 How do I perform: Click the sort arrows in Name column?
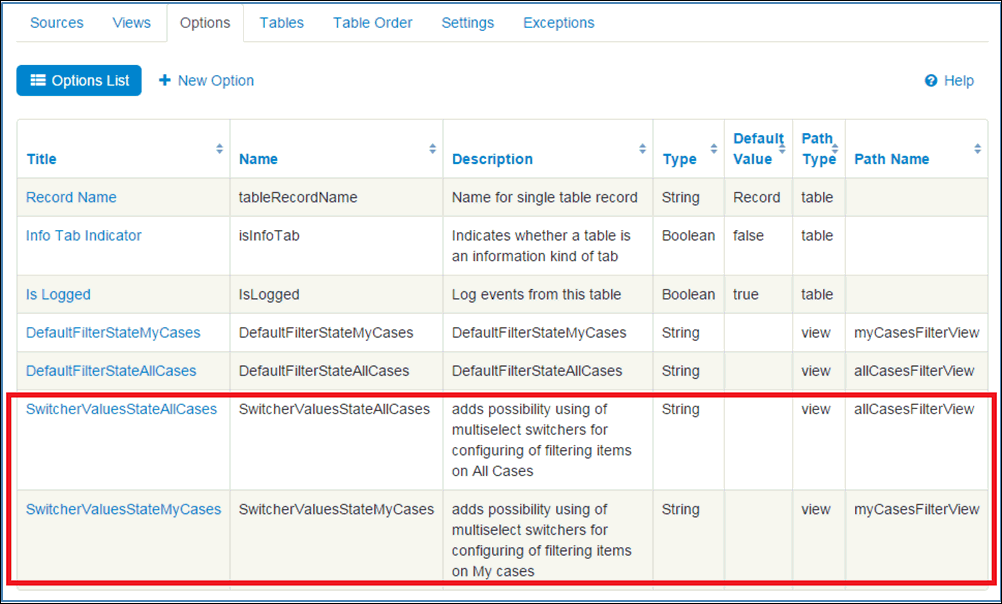(433, 149)
